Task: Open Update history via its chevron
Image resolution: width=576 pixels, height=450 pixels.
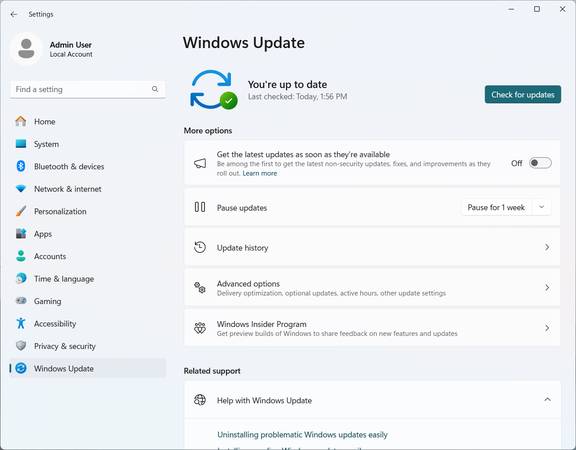Action: tap(547, 248)
